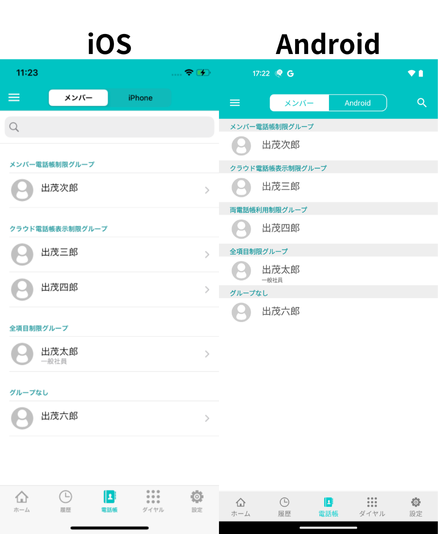Select contact name 出茂三郎 on Android

pyautogui.click(x=281, y=186)
